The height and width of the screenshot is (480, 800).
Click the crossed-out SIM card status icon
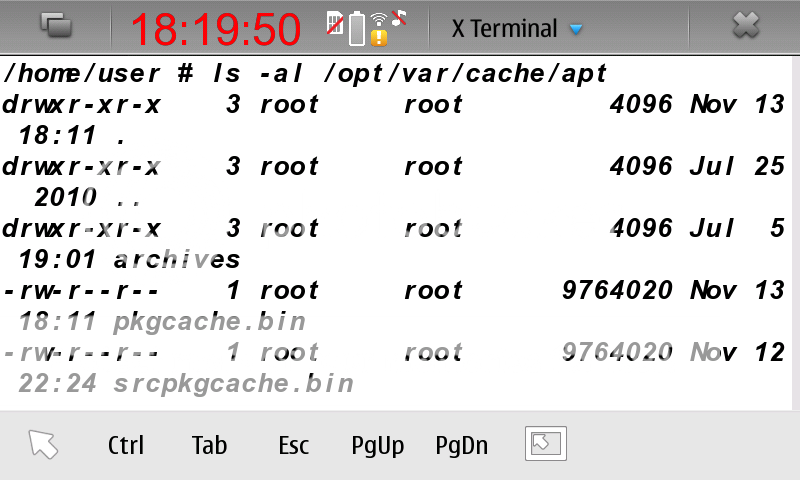(x=336, y=23)
